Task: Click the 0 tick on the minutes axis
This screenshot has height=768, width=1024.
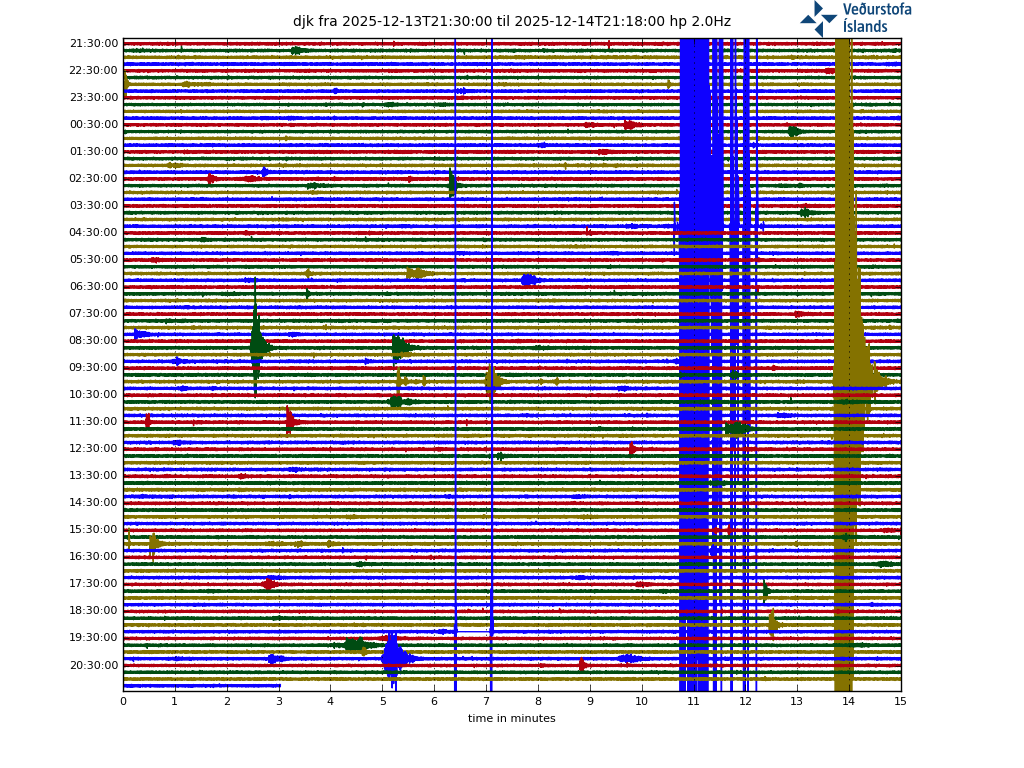Action: (123, 701)
